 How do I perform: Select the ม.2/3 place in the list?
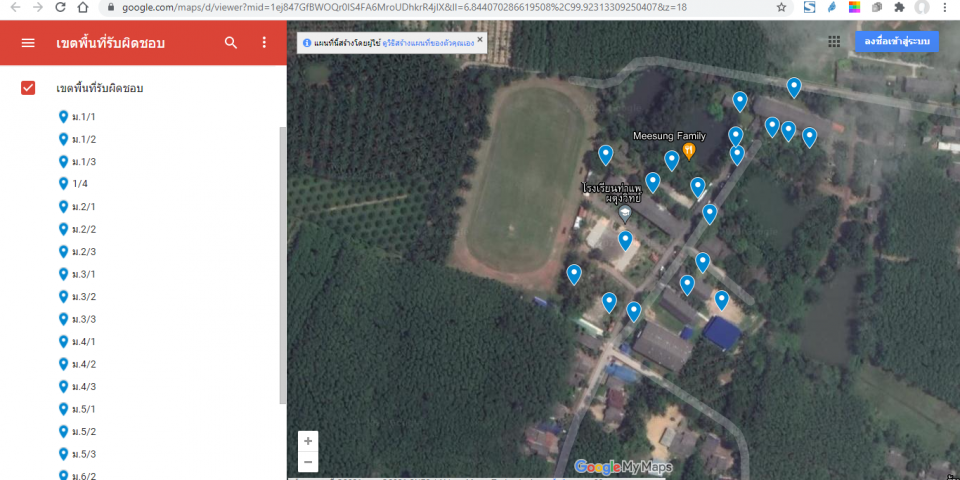coord(83,252)
